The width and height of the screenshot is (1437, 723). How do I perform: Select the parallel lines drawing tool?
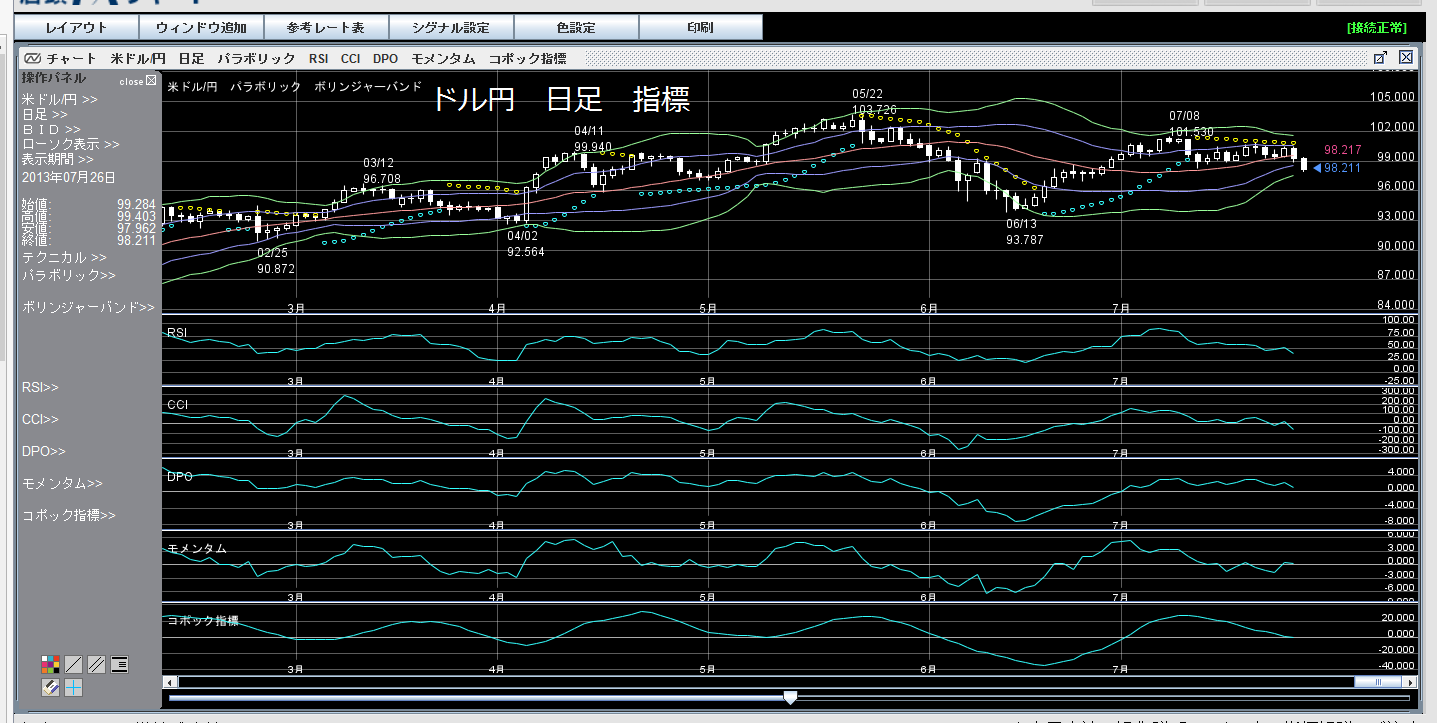click(96, 665)
